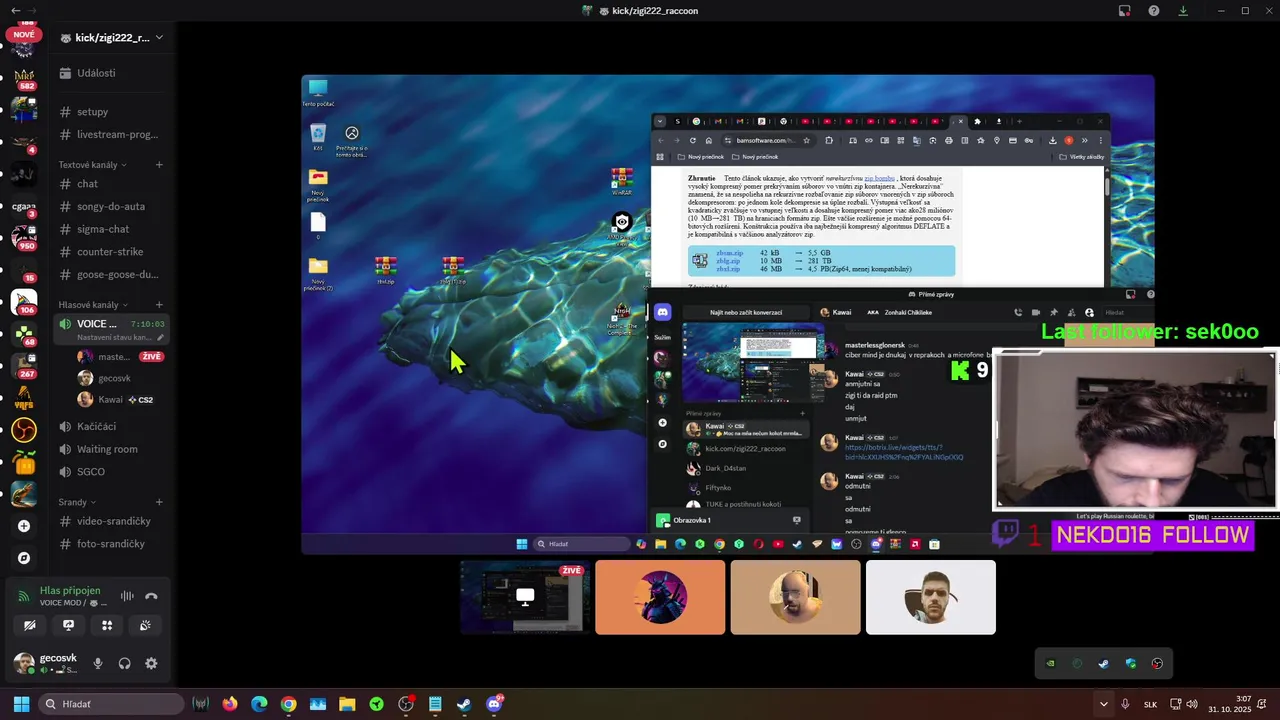Mute microphone next to gecosvk
Screen dimensions: 1280x720
pyautogui.click(x=98, y=663)
